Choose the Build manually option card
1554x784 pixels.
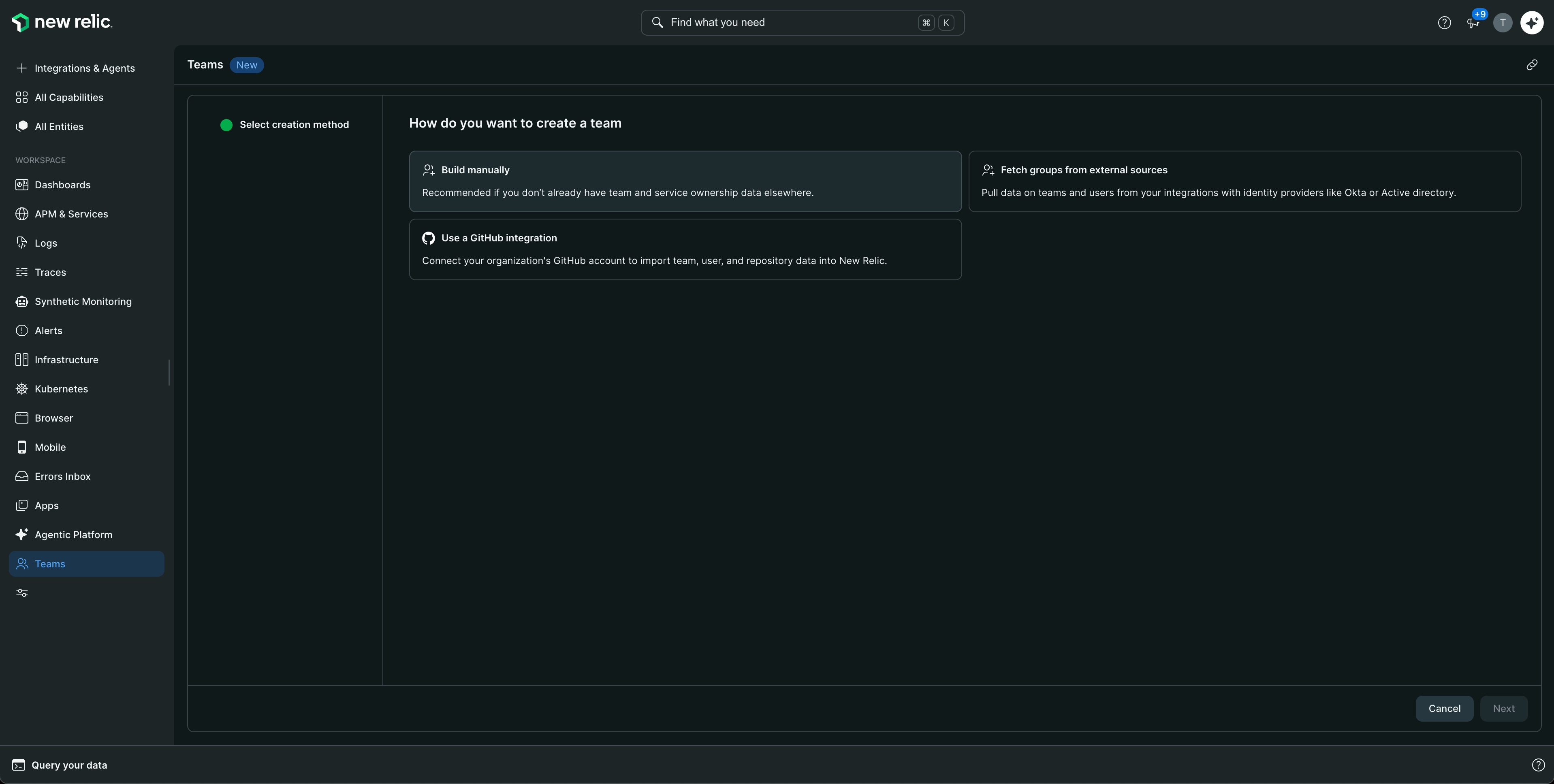click(x=685, y=181)
